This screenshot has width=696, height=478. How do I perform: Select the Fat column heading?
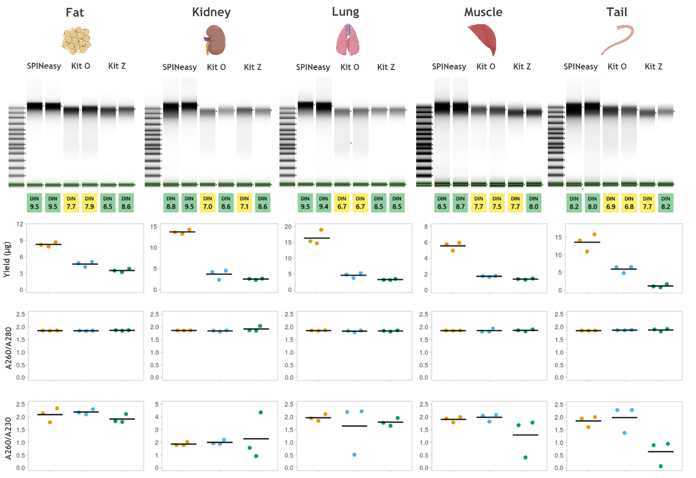[x=75, y=12]
